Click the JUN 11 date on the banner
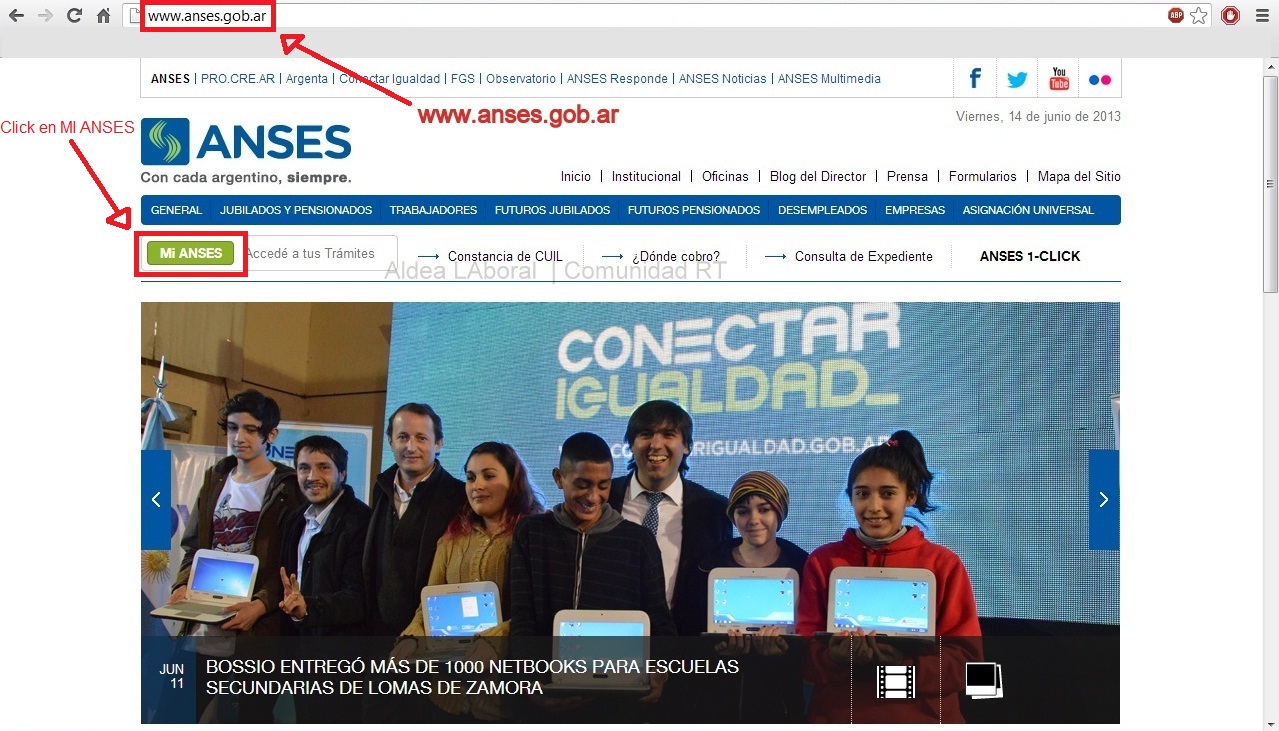This screenshot has width=1279, height=731. point(171,677)
